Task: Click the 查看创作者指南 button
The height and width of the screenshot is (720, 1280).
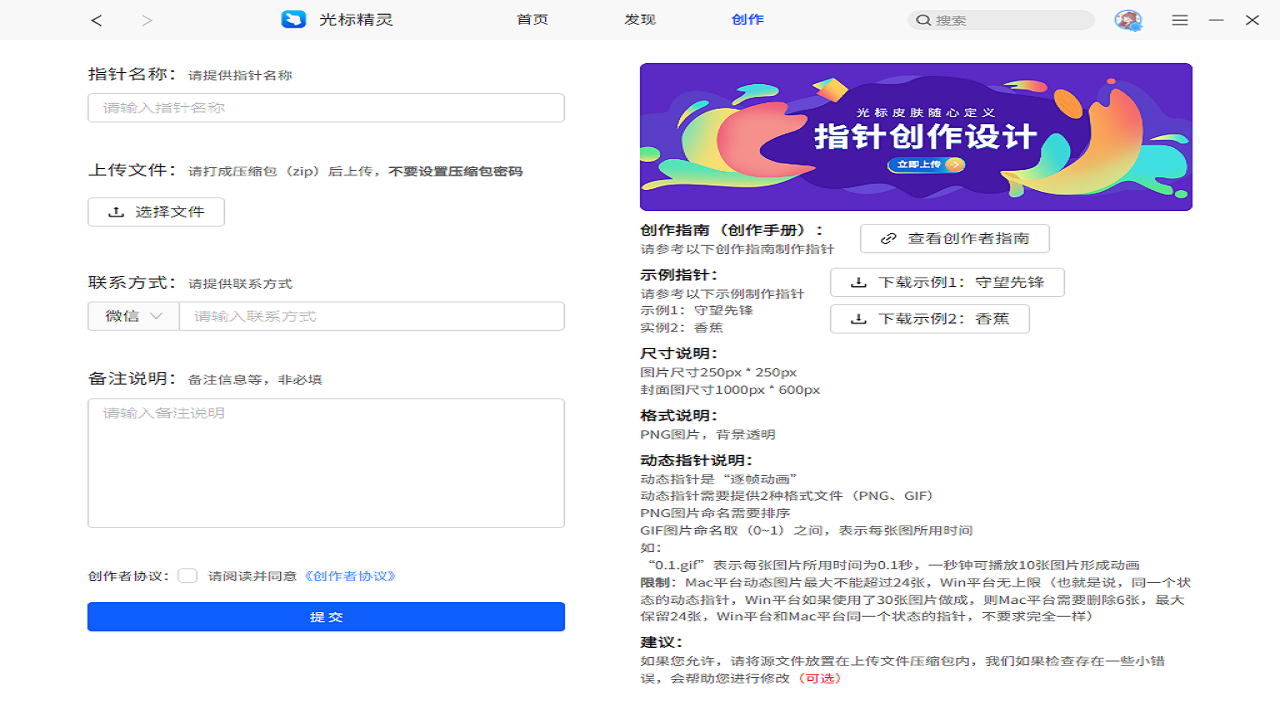Action: tap(953, 238)
